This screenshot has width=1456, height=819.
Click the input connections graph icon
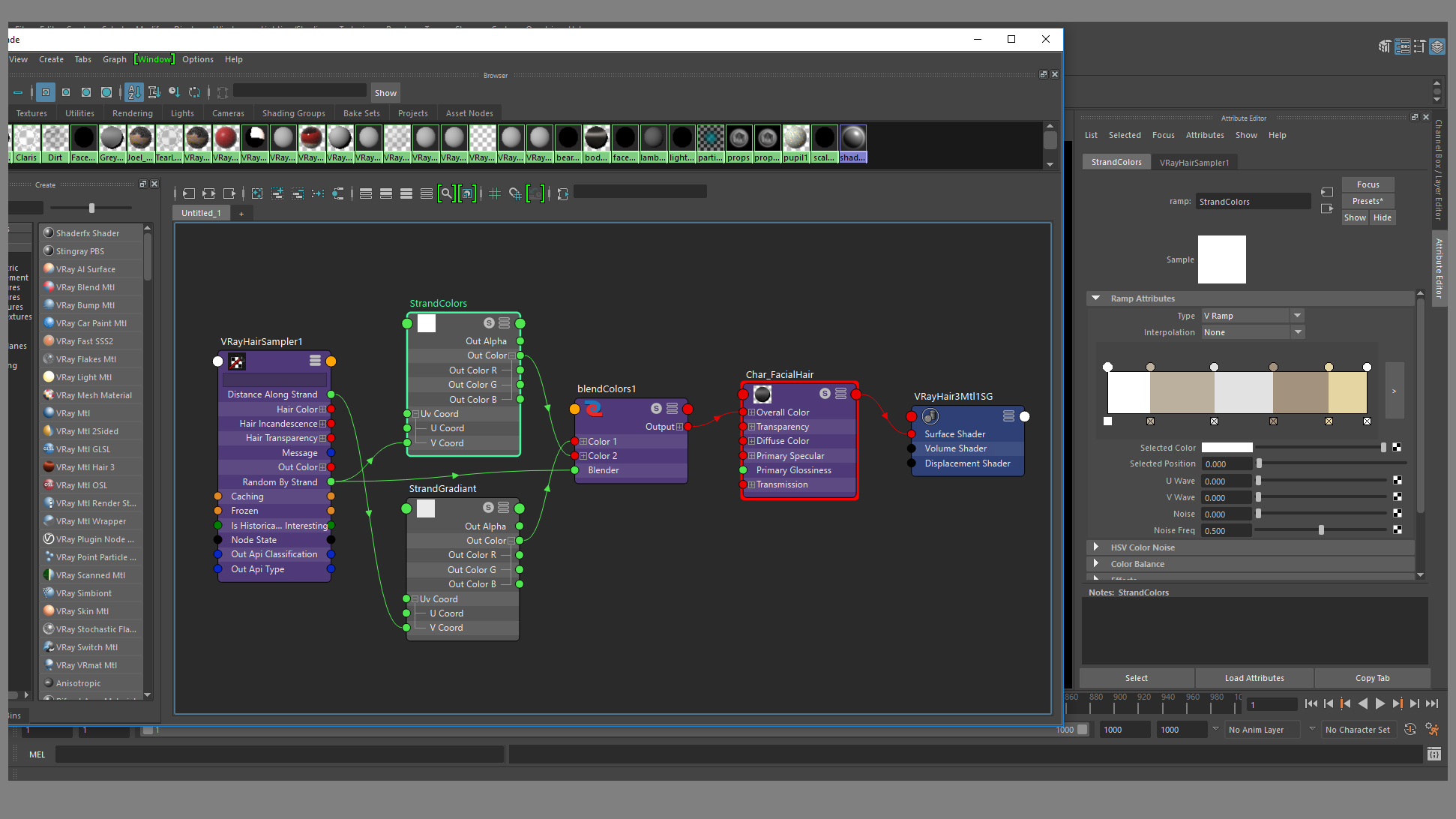click(189, 193)
